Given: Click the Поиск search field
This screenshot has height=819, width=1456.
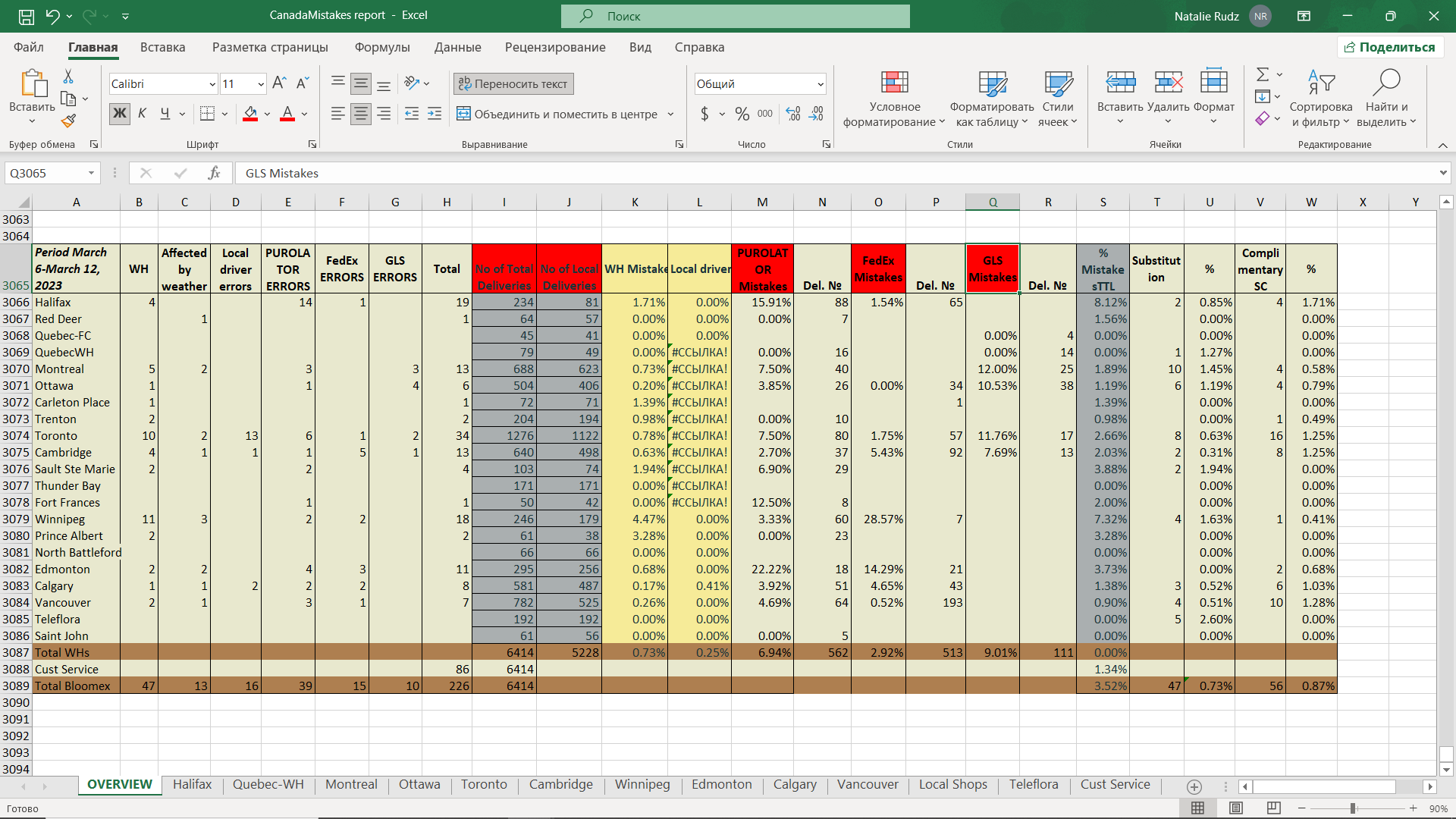Looking at the screenshot, I should click(x=735, y=16).
